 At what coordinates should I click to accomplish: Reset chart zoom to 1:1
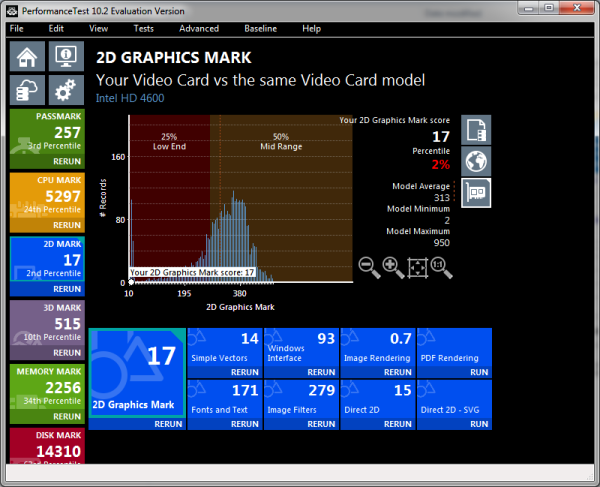click(x=441, y=267)
